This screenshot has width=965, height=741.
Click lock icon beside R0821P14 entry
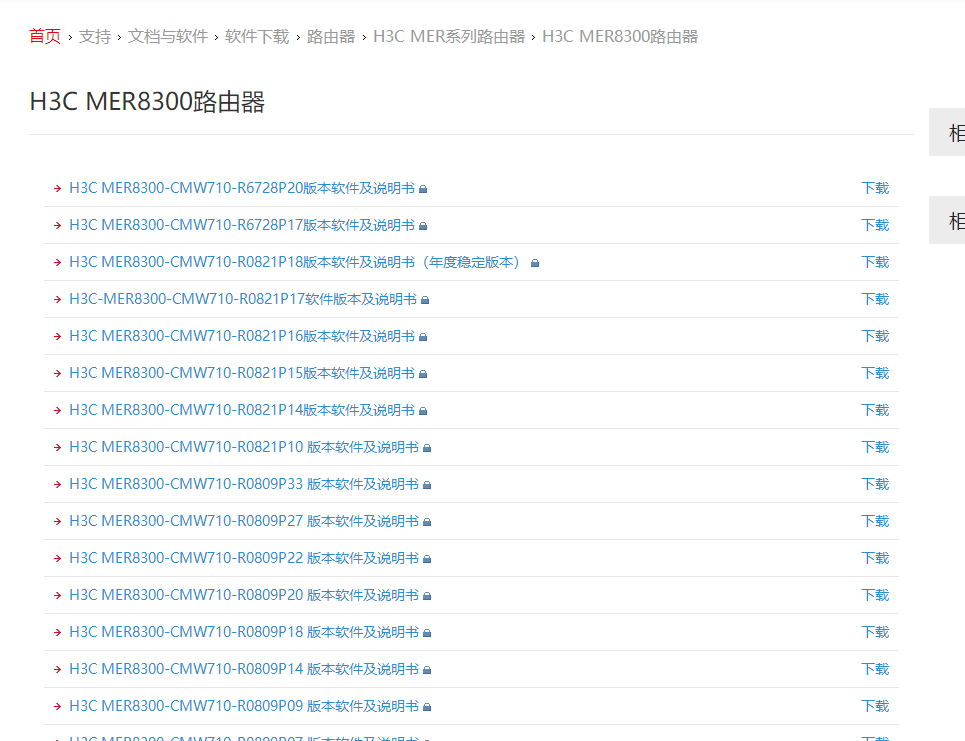tap(423, 411)
